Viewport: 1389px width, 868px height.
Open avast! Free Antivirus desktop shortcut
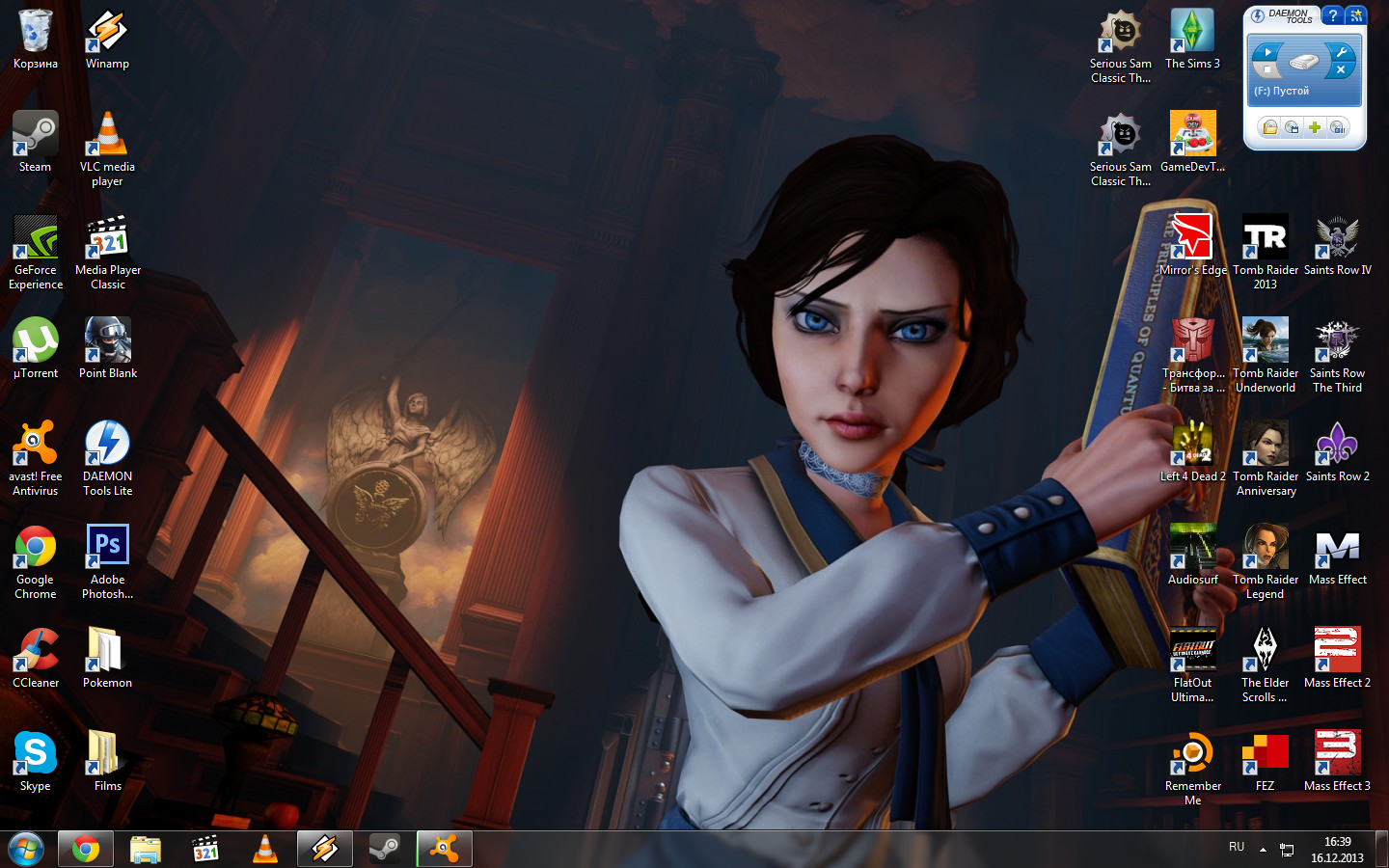click(x=35, y=459)
